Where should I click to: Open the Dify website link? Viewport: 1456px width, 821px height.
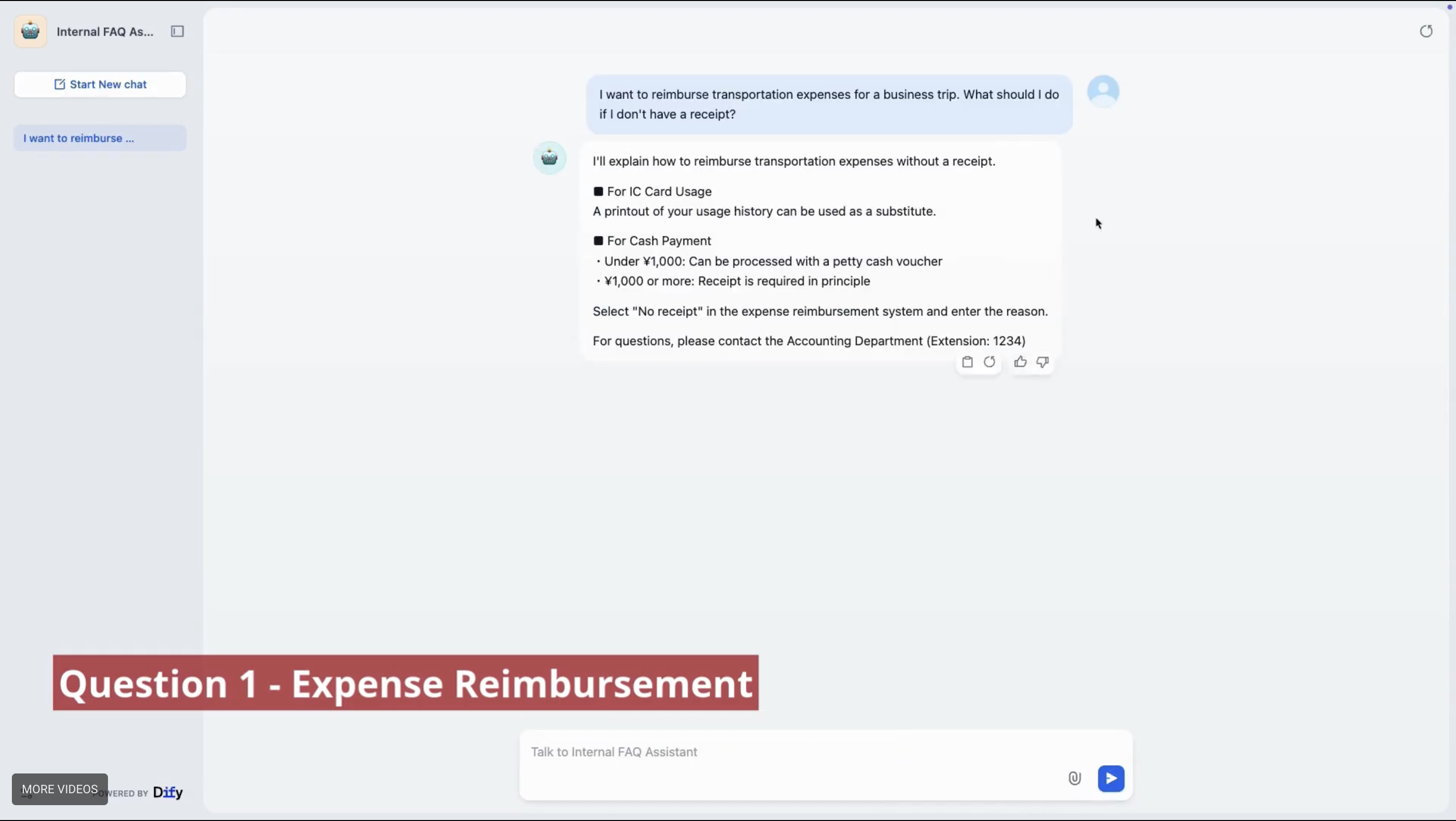167,792
